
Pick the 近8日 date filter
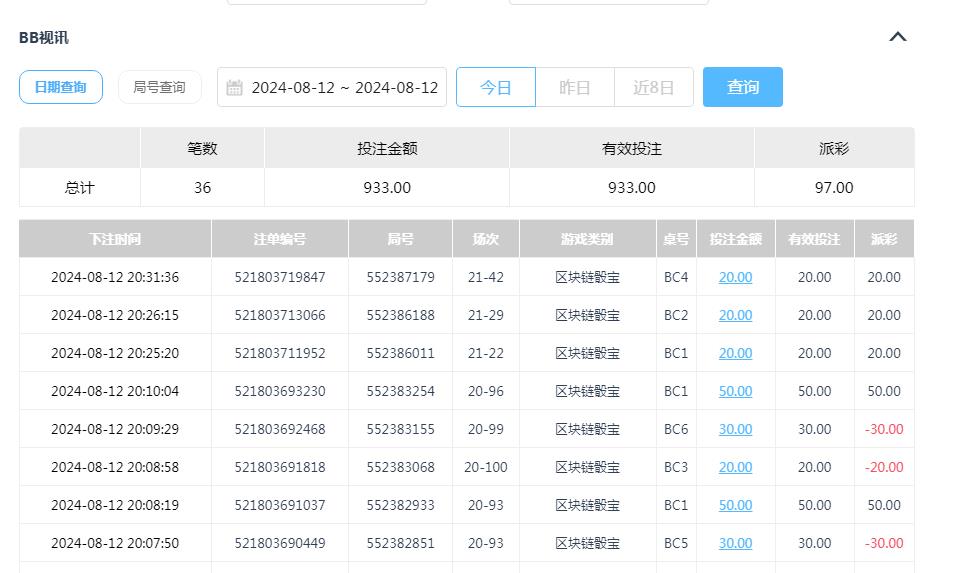(x=653, y=87)
